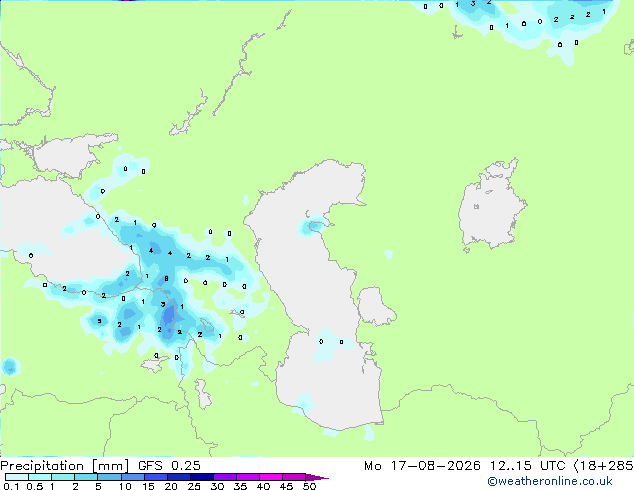Select the 30–35 mm violet legend swatch
This screenshot has width=634, height=490.
pyautogui.click(x=224, y=477)
